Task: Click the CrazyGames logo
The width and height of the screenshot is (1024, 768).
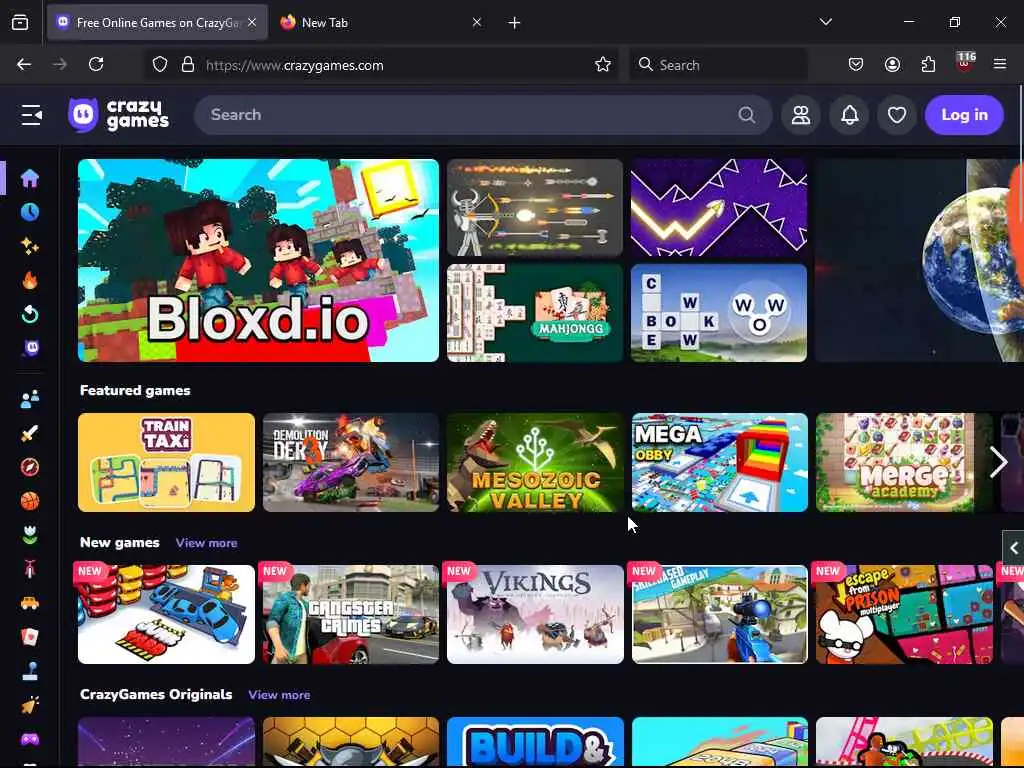Action: pos(119,115)
